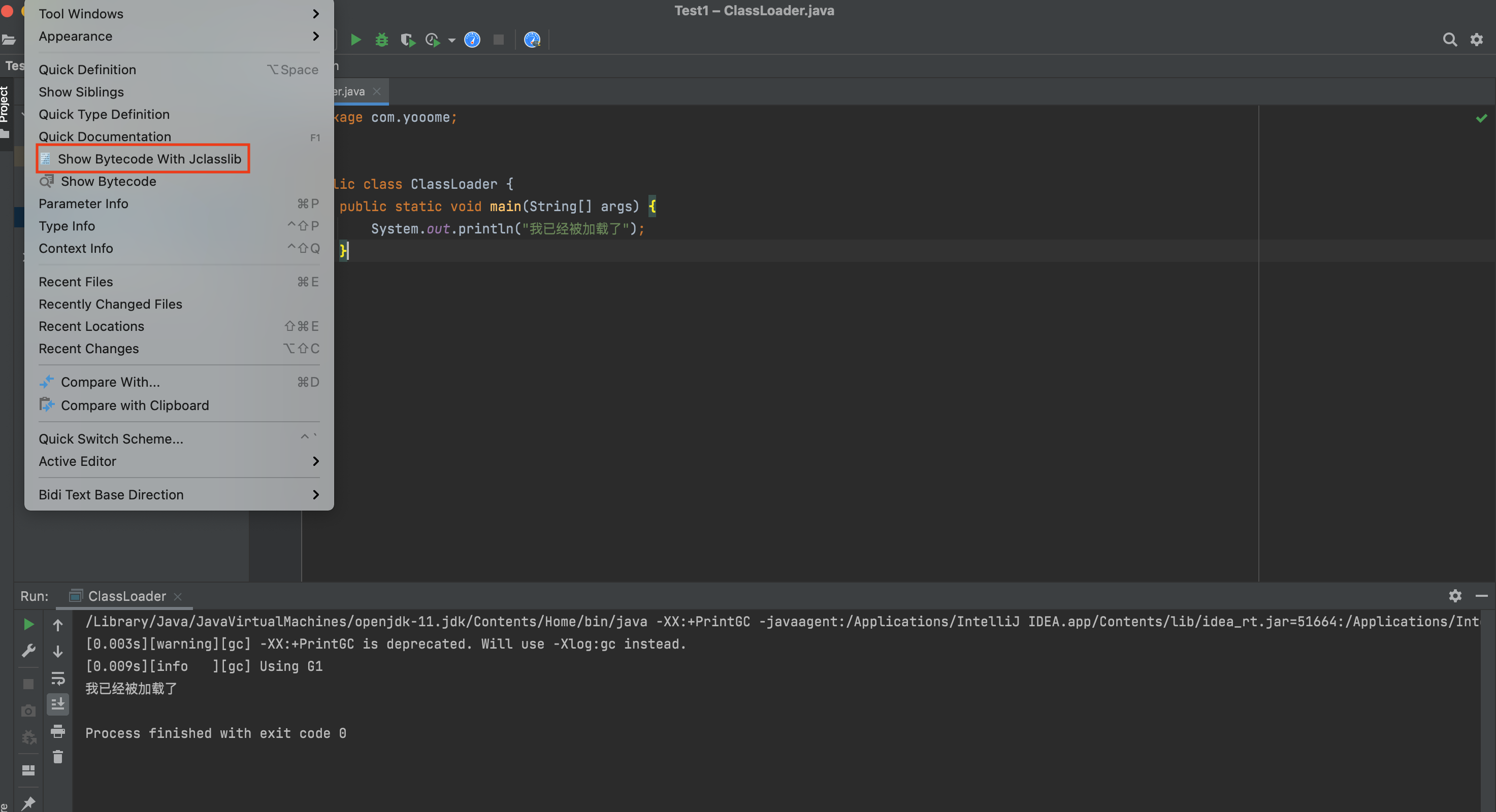Screen dimensions: 1496x812
Task: Toggle pin tab in Run panel
Action: [x=28, y=803]
